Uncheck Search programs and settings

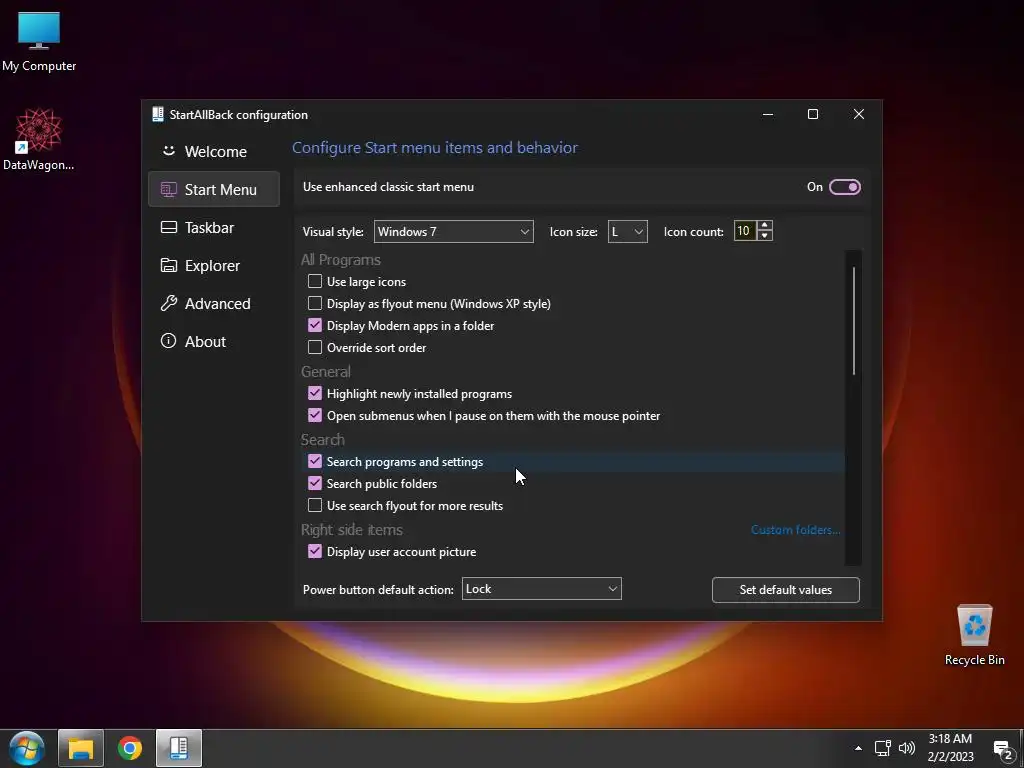click(315, 461)
